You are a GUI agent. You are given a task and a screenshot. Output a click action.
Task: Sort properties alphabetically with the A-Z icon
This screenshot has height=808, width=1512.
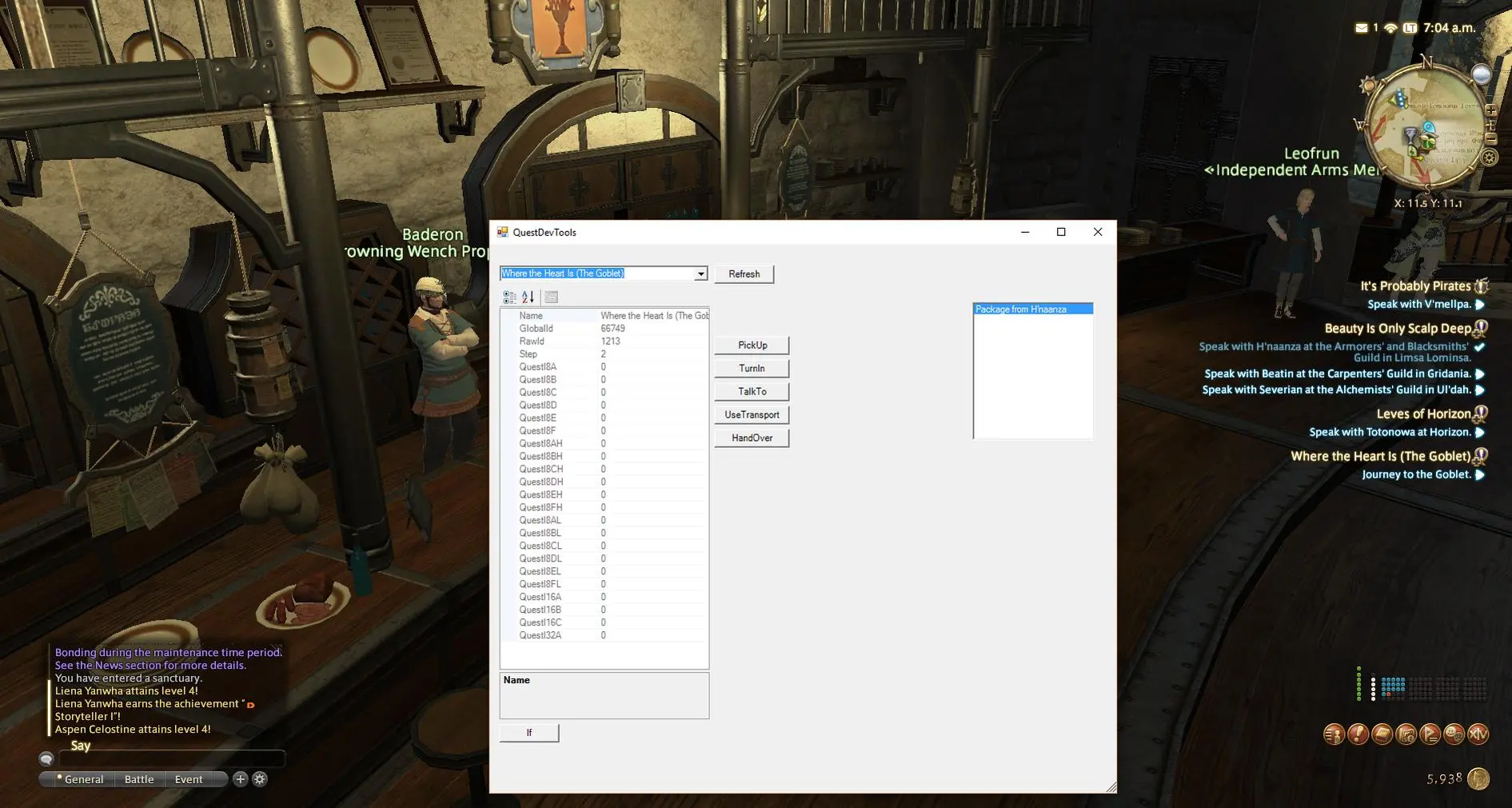(528, 298)
